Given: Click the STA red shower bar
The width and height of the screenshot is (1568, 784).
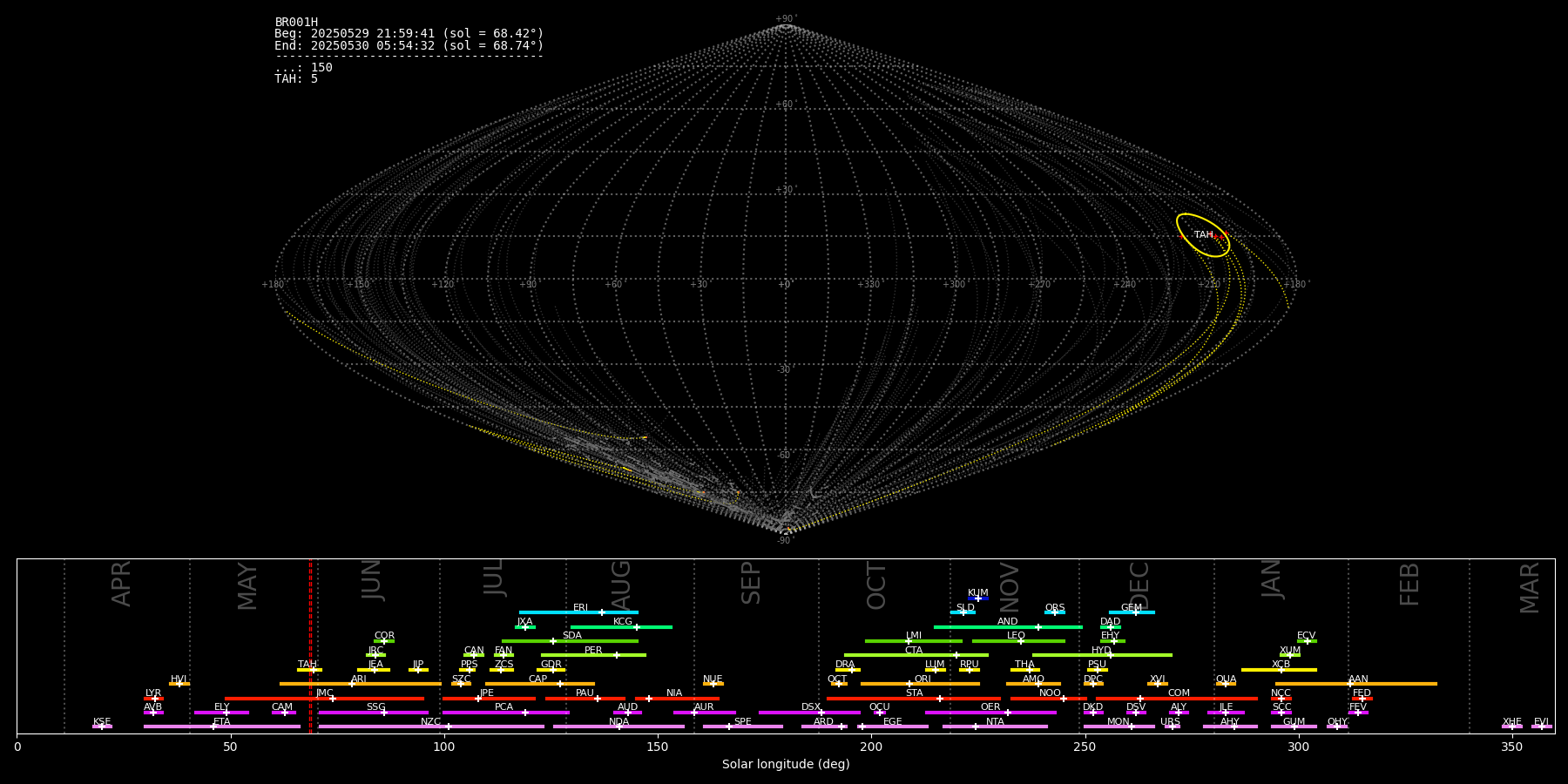Looking at the screenshot, I should tap(914, 699).
